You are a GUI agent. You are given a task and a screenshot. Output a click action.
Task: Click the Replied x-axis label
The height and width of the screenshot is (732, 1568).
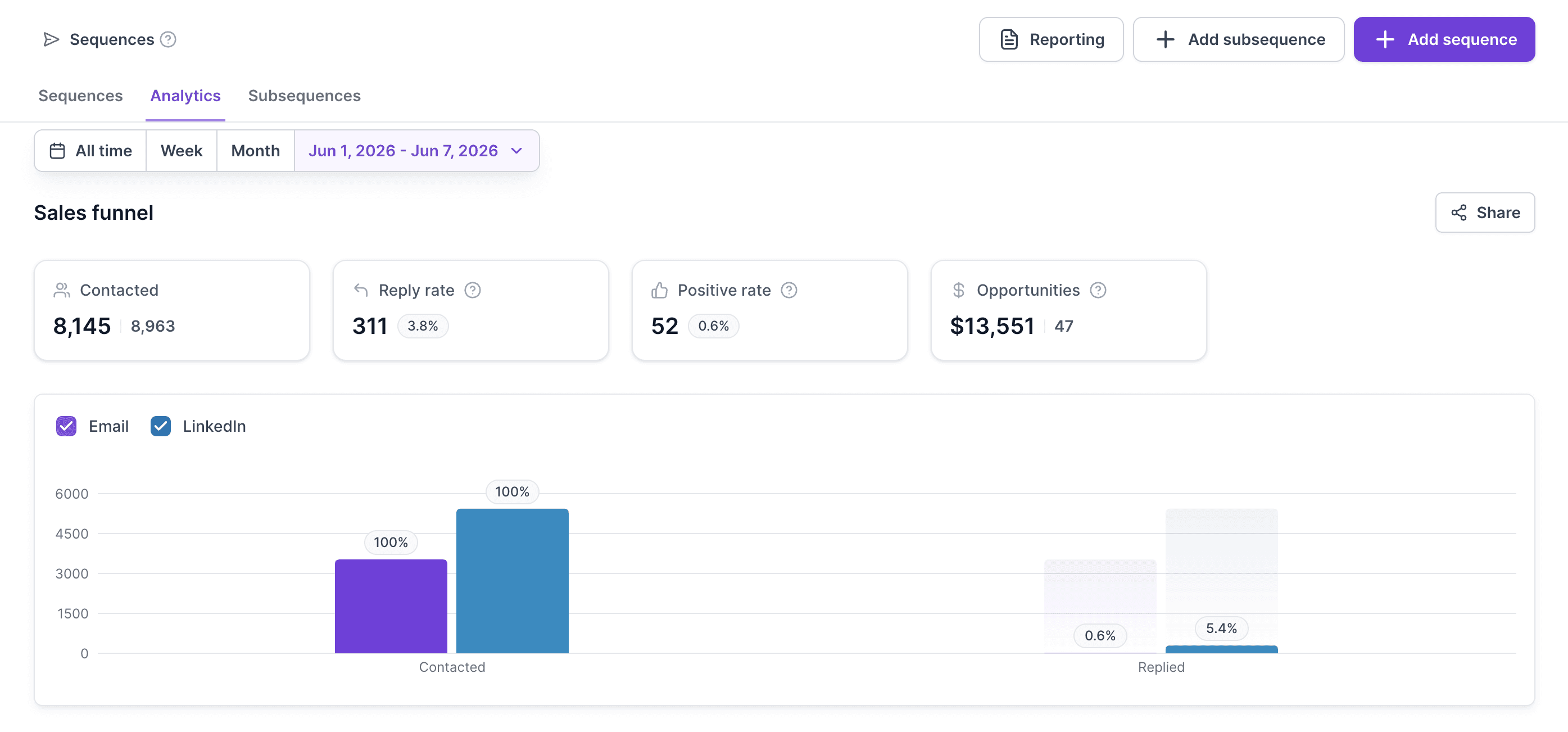[x=1161, y=667]
